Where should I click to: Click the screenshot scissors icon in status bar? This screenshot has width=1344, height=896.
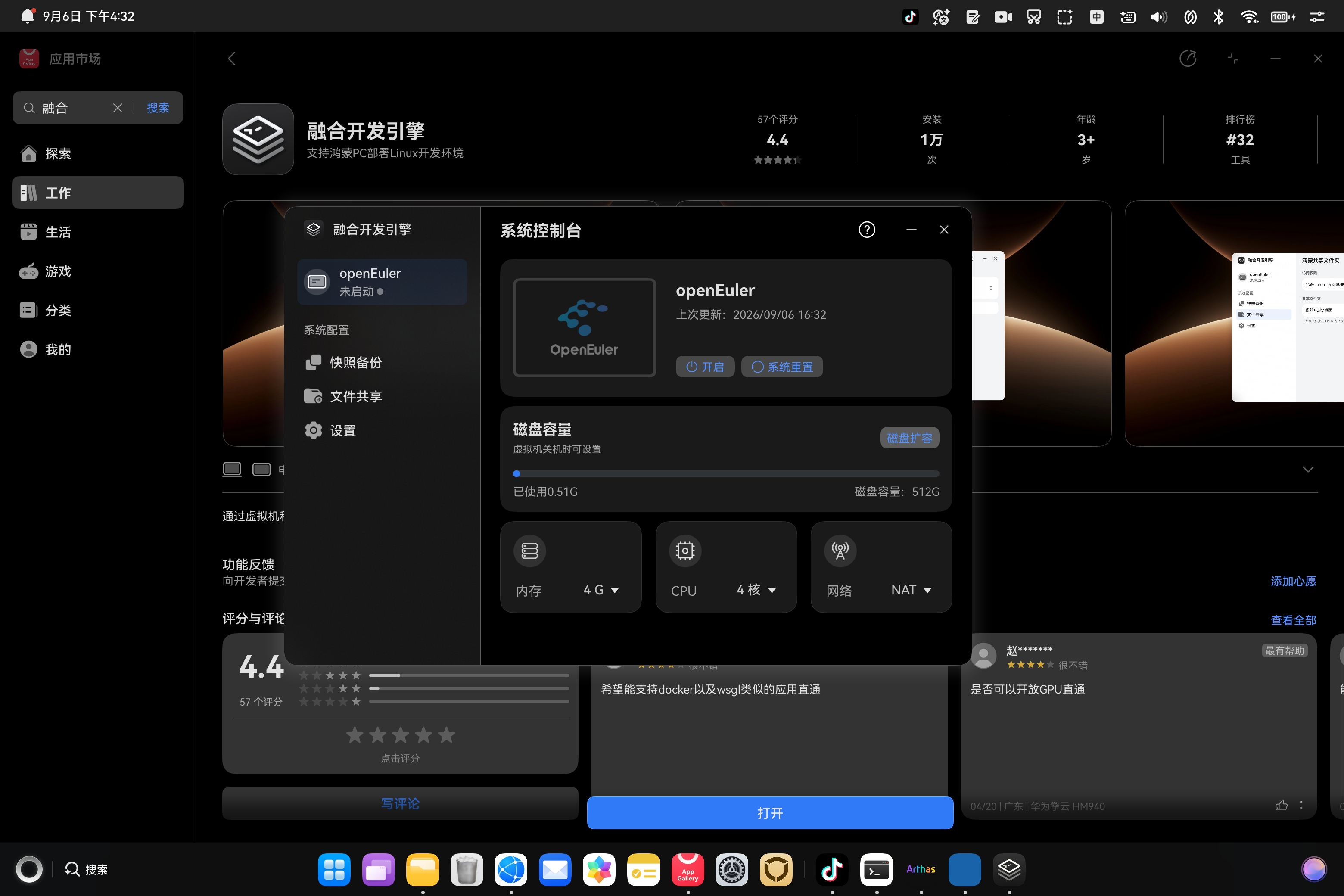click(x=1034, y=17)
